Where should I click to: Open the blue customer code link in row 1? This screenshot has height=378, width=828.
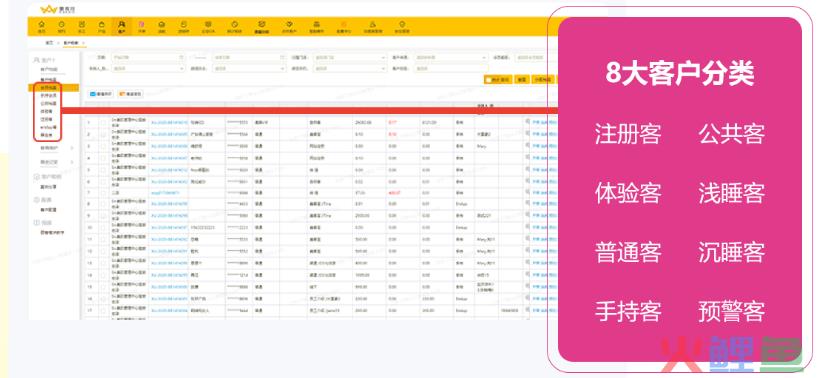tap(170, 122)
